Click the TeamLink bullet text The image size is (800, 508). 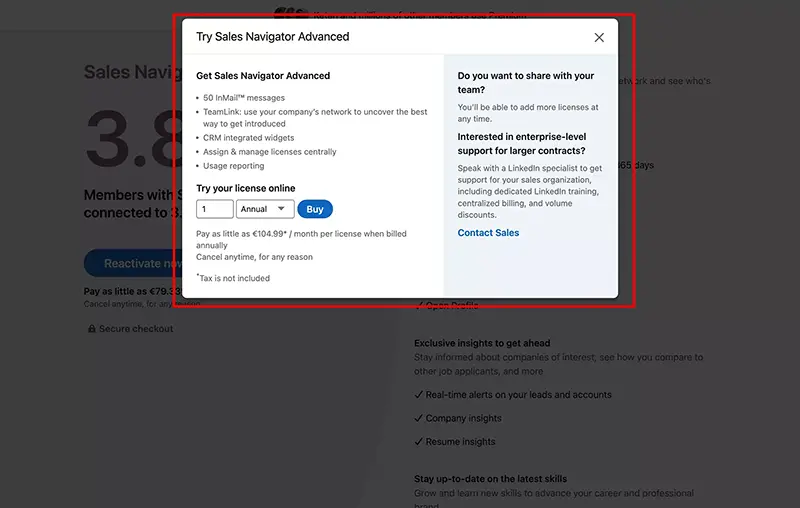pos(315,118)
